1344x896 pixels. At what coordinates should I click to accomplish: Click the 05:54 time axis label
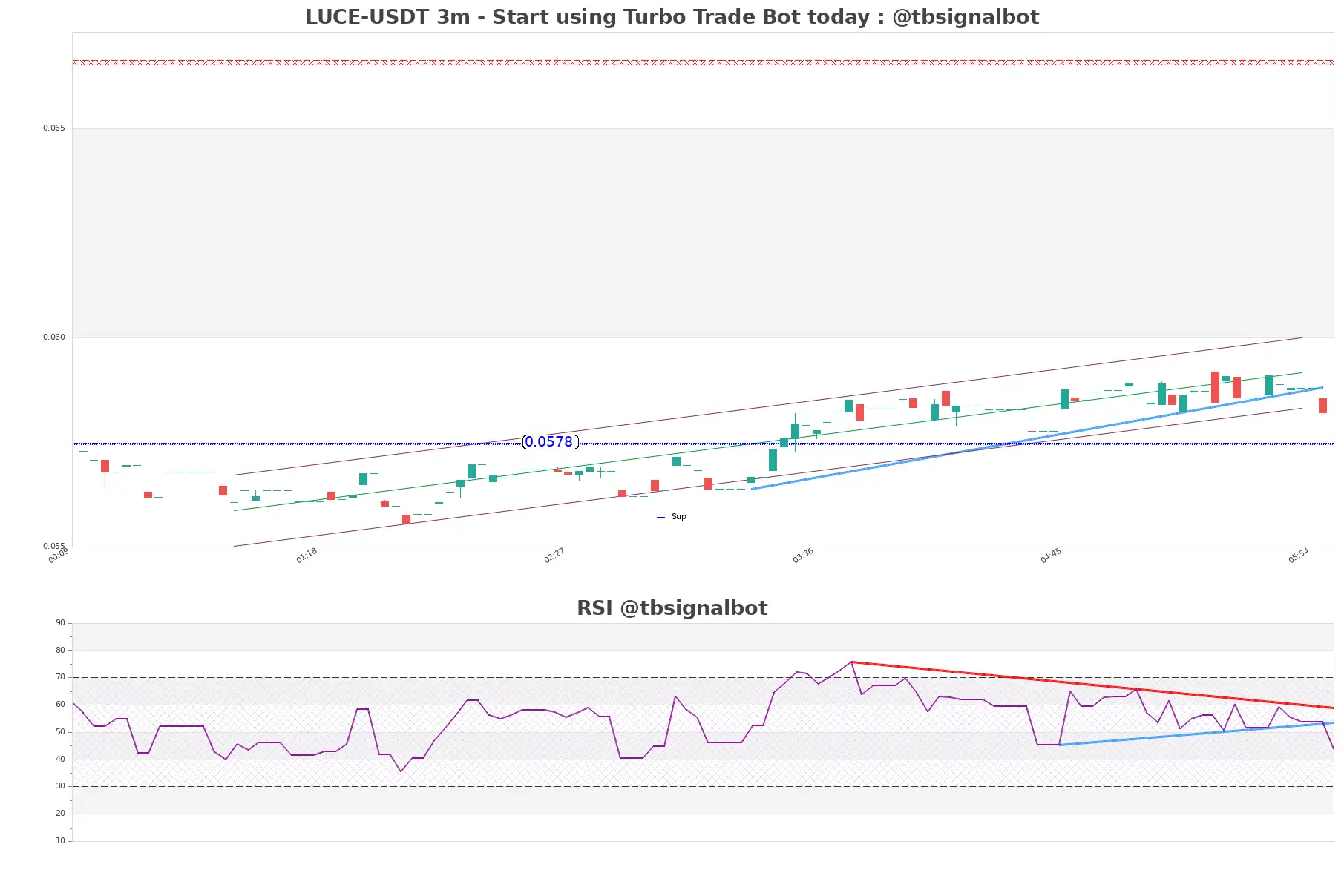click(1299, 556)
